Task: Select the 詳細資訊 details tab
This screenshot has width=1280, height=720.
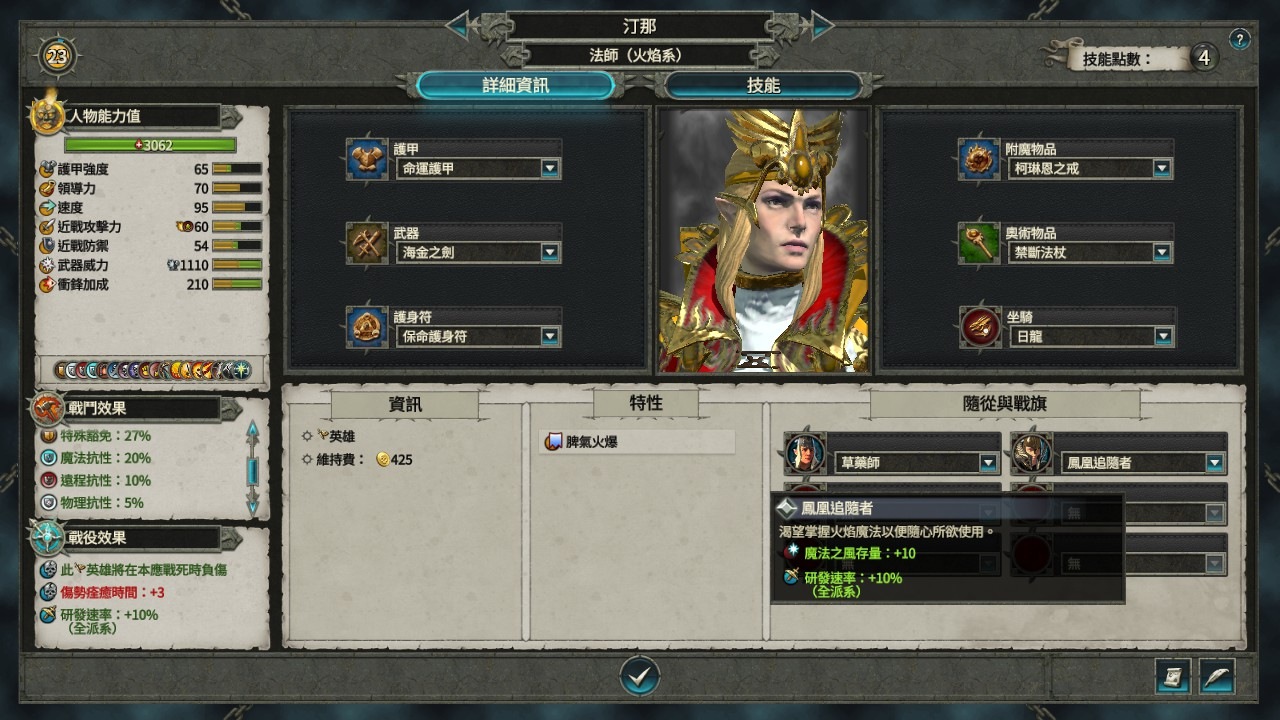Action: pos(516,86)
